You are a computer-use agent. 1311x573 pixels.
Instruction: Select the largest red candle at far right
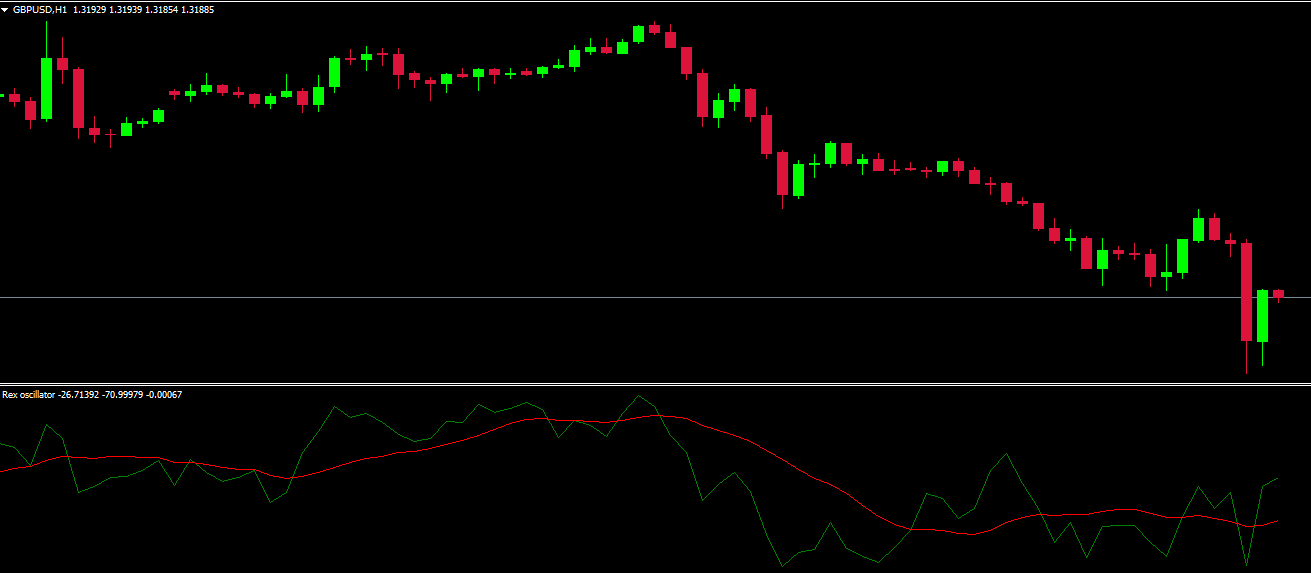point(1246,291)
